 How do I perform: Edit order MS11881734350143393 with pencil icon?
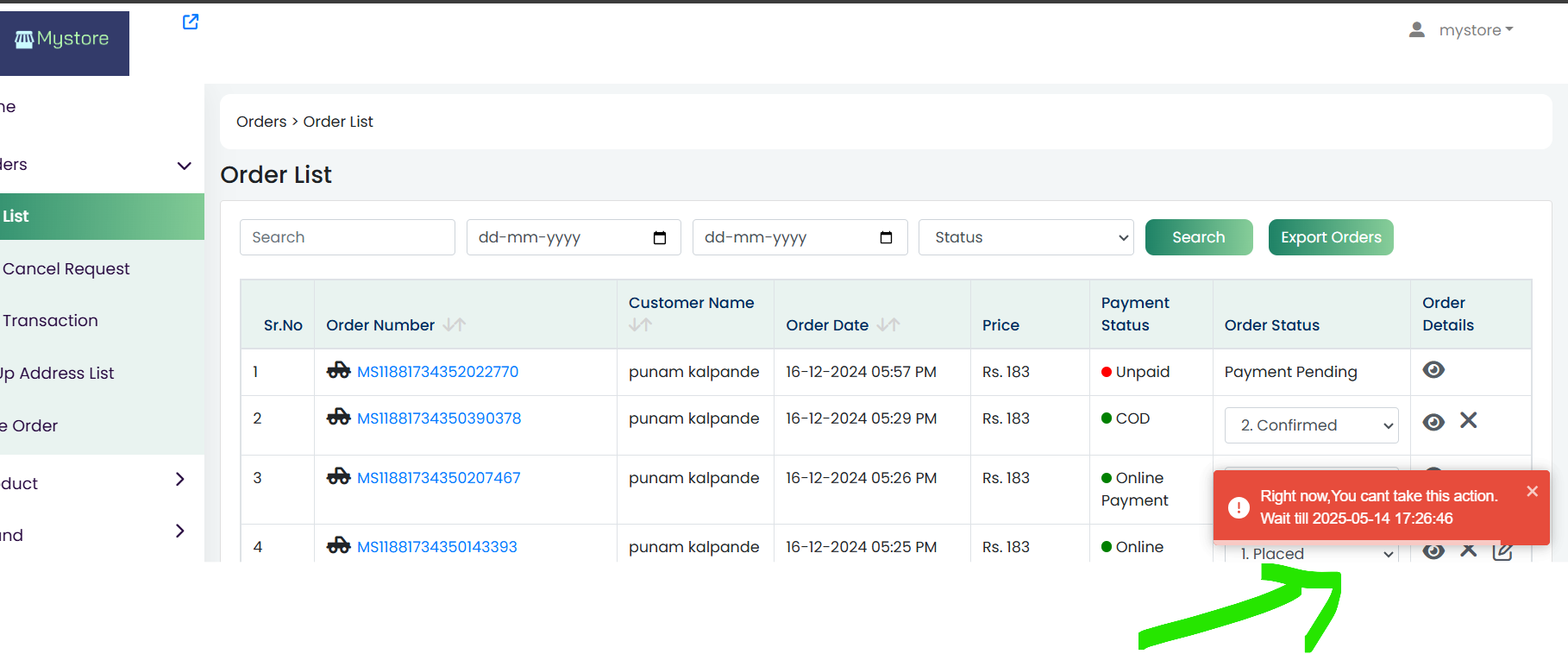coord(1502,552)
